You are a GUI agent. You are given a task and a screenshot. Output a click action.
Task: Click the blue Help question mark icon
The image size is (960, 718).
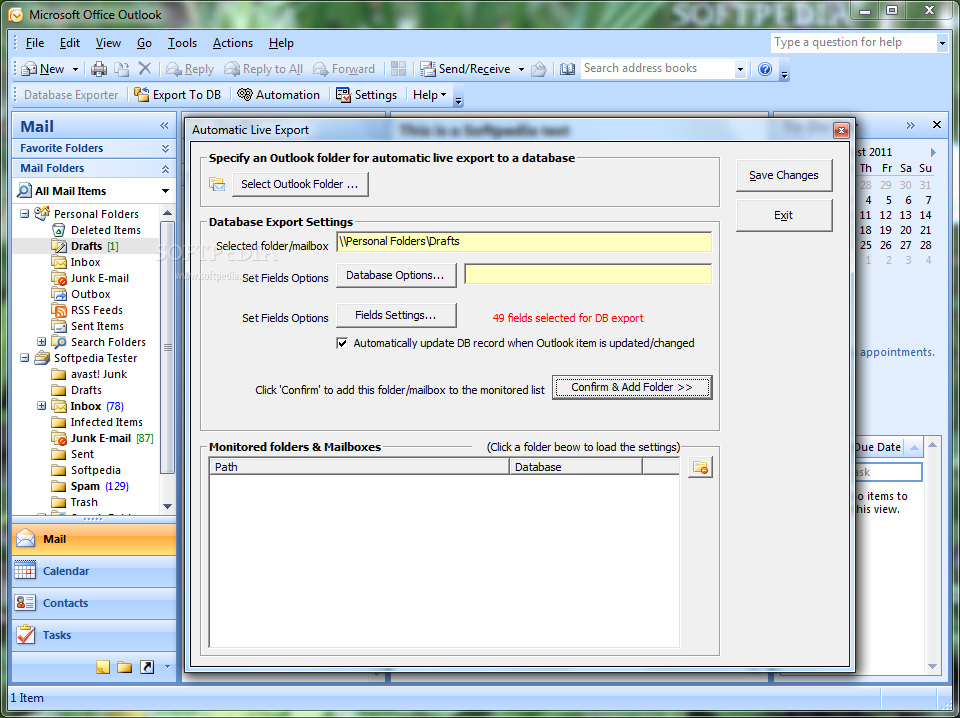click(765, 69)
